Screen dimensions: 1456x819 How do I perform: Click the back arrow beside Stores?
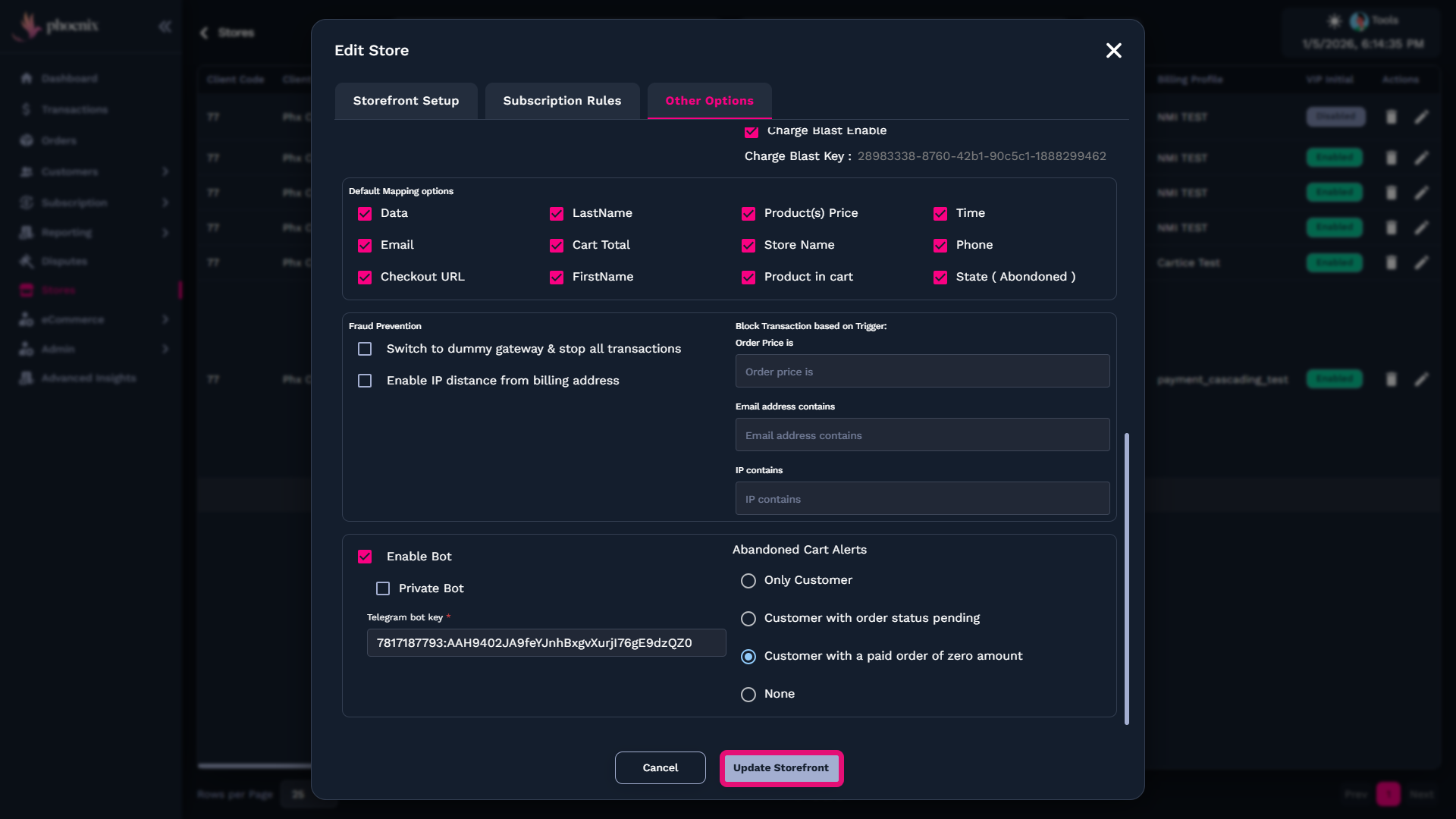click(x=204, y=33)
